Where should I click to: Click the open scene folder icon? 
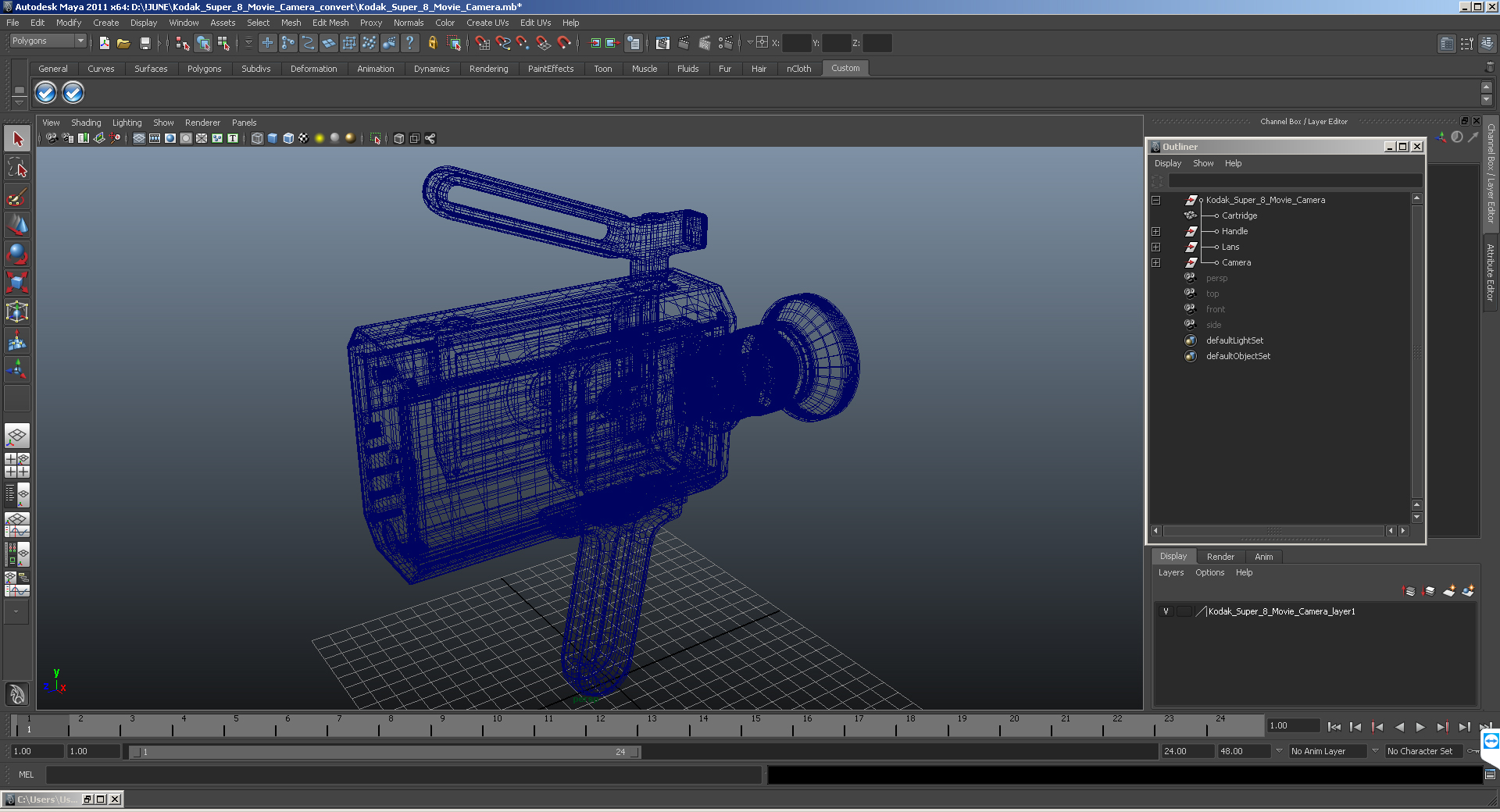pyautogui.click(x=123, y=44)
